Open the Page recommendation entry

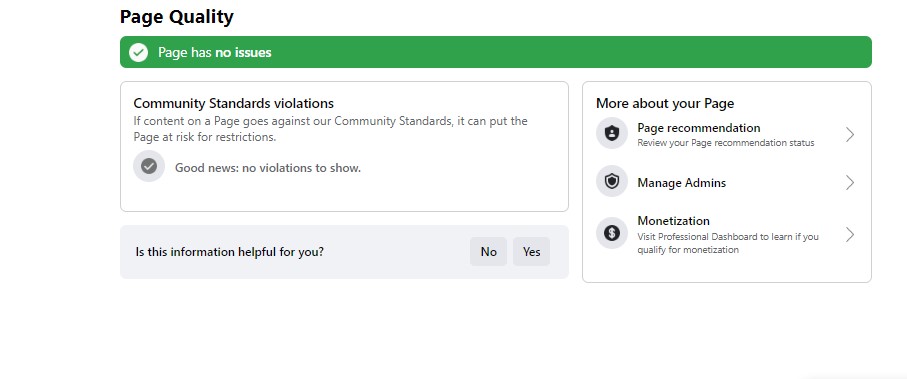(x=699, y=128)
